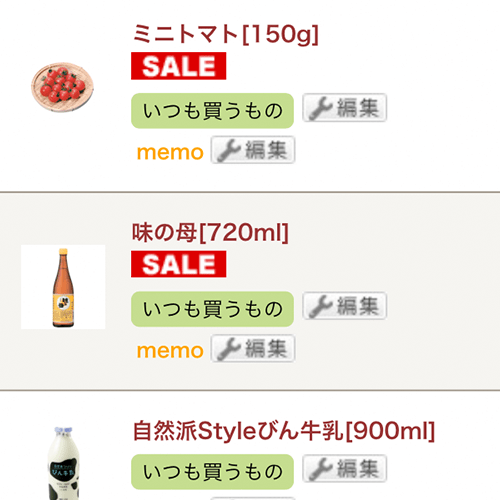Click the 味の母 bottle thumbnail
The height and width of the screenshot is (500, 500).
click(63, 287)
